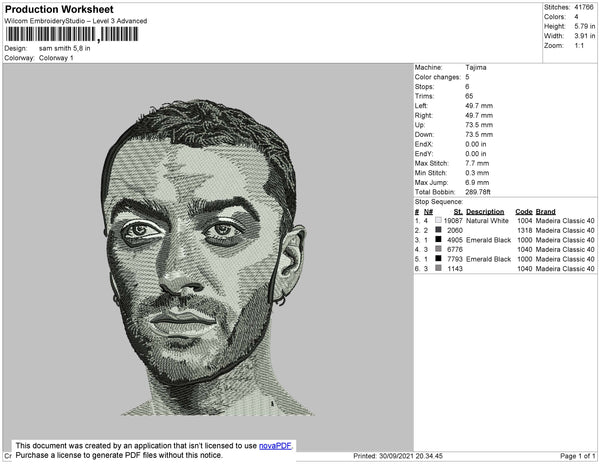This screenshot has width=600, height=464.
Task: Click the Min Stitch value 0.3 mm
Action: coord(477,173)
